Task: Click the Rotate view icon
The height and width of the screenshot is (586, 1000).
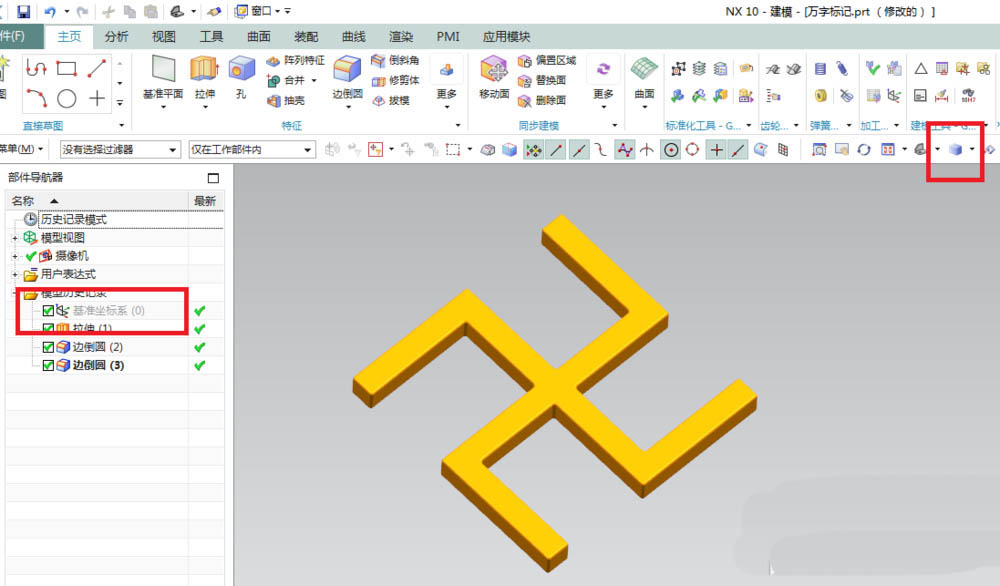Action: (x=864, y=150)
